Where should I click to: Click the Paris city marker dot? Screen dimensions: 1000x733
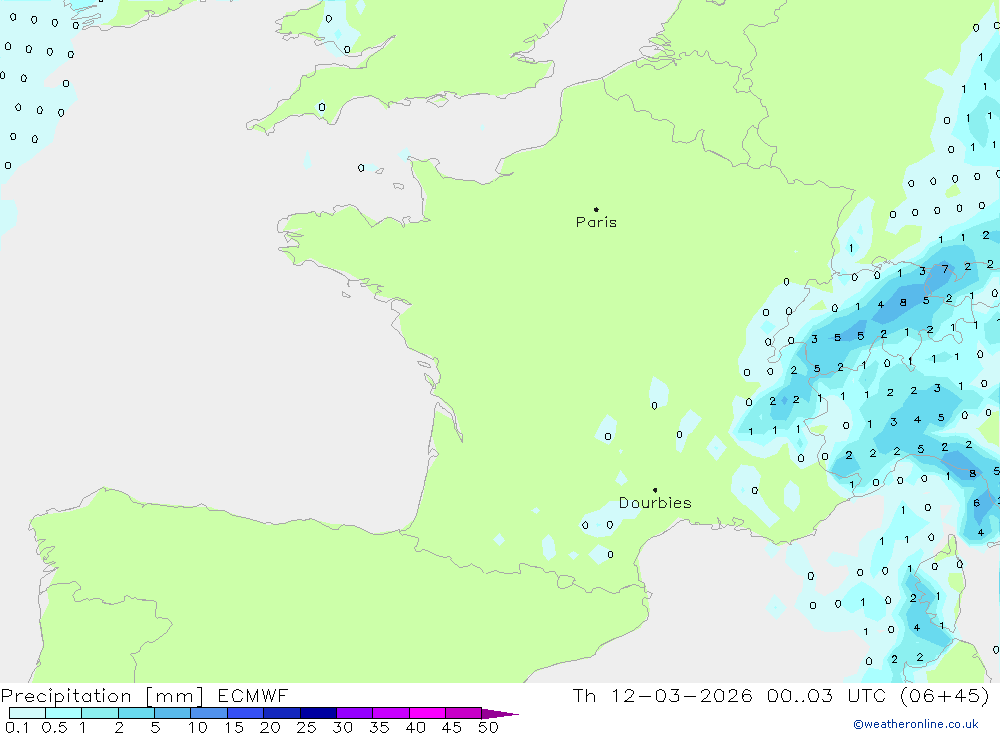click(596, 210)
